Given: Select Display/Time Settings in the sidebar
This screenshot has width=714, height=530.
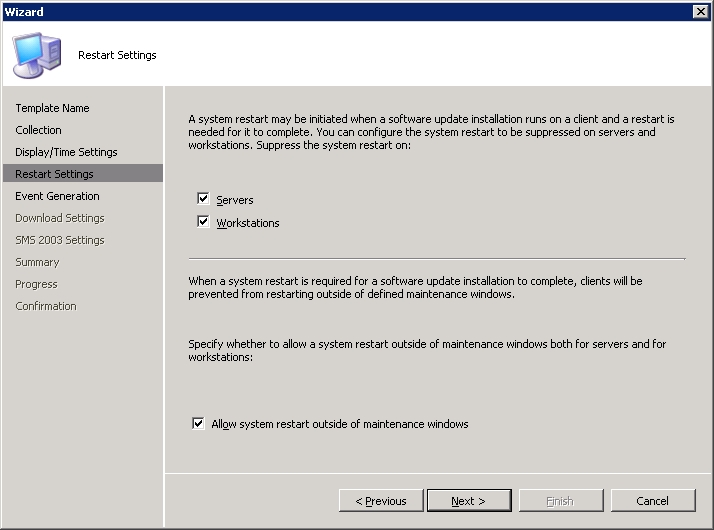Looking at the screenshot, I should click(66, 152).
